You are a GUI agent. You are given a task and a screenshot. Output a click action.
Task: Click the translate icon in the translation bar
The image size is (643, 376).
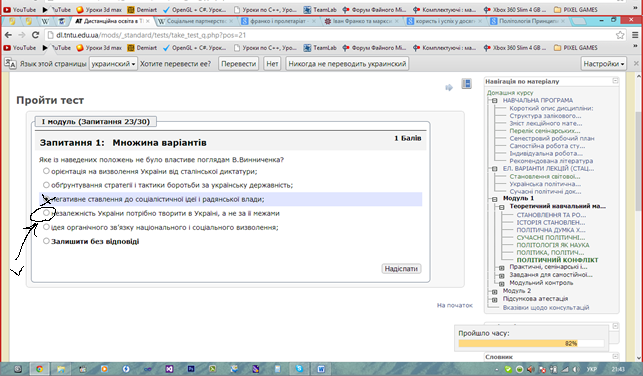[x=10, y=64]
